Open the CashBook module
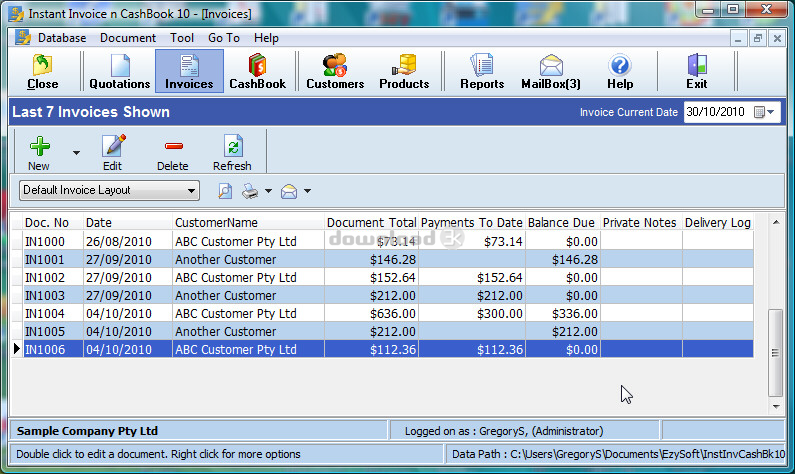The height and width of the screenshot is (474, 795). pos(258,71)
